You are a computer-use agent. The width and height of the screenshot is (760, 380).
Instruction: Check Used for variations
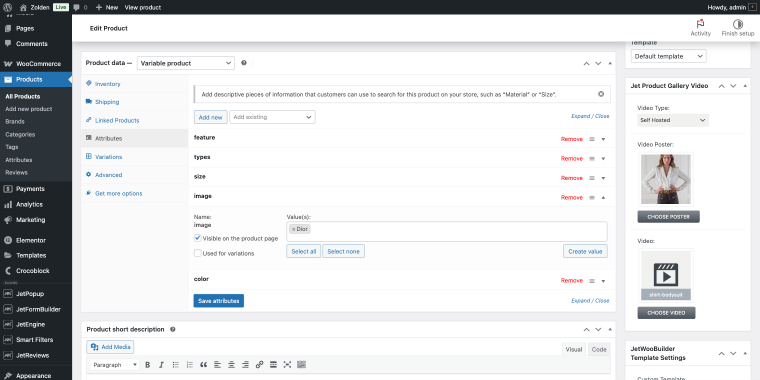tap(197, 253)
